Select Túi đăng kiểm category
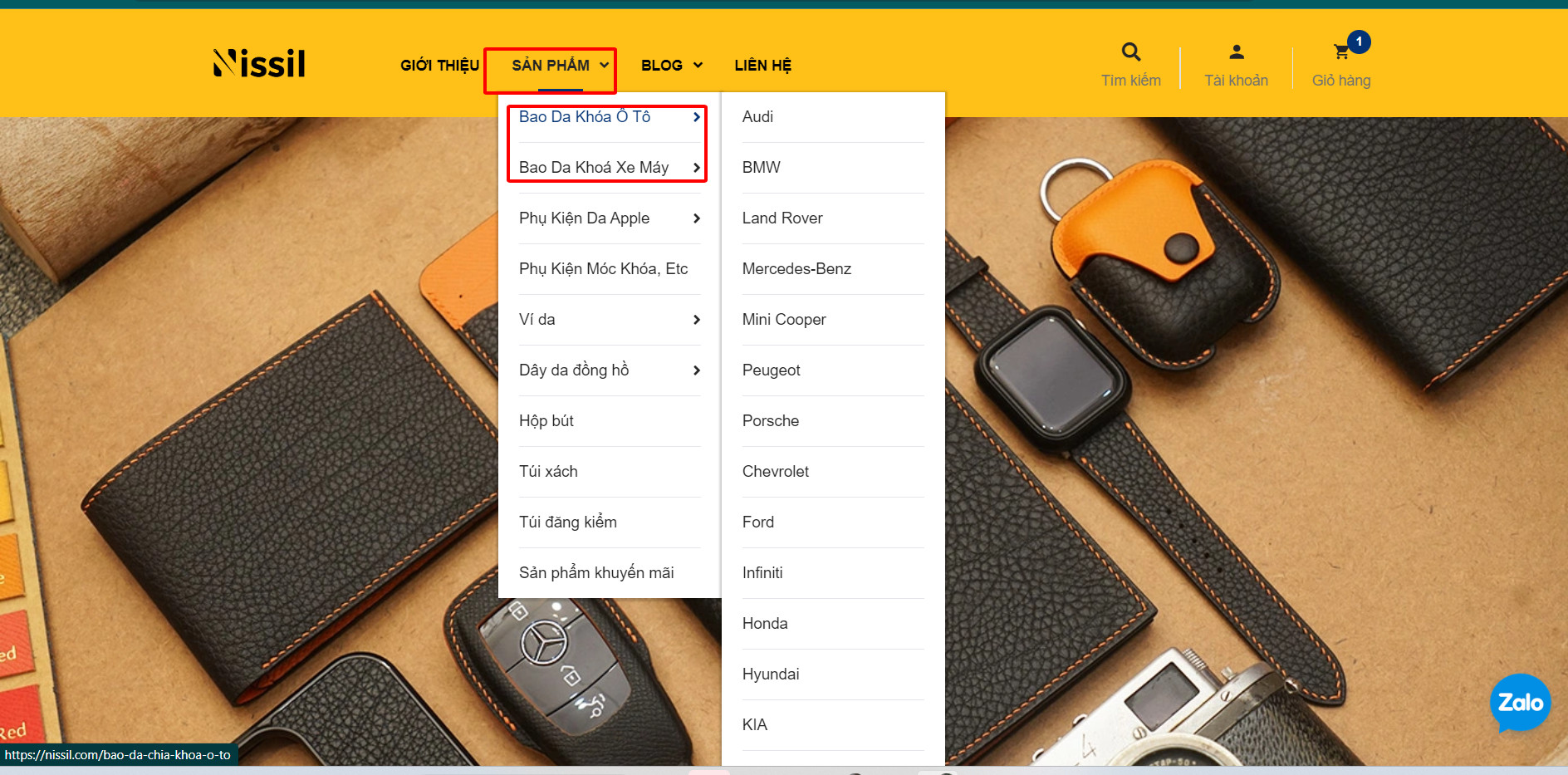This screenshot has width=1568, height=775. 568,522
